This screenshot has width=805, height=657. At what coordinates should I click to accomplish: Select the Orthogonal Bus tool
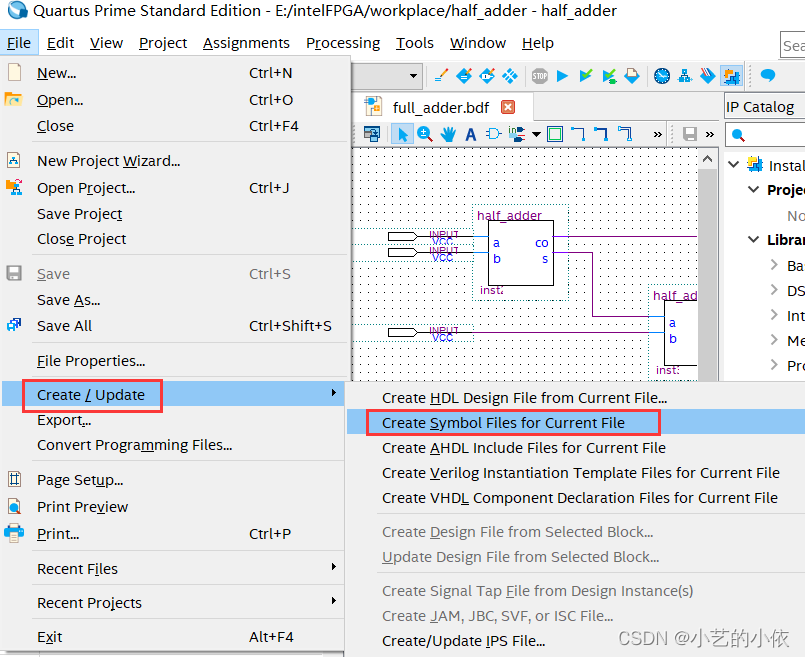click(601, 134)
